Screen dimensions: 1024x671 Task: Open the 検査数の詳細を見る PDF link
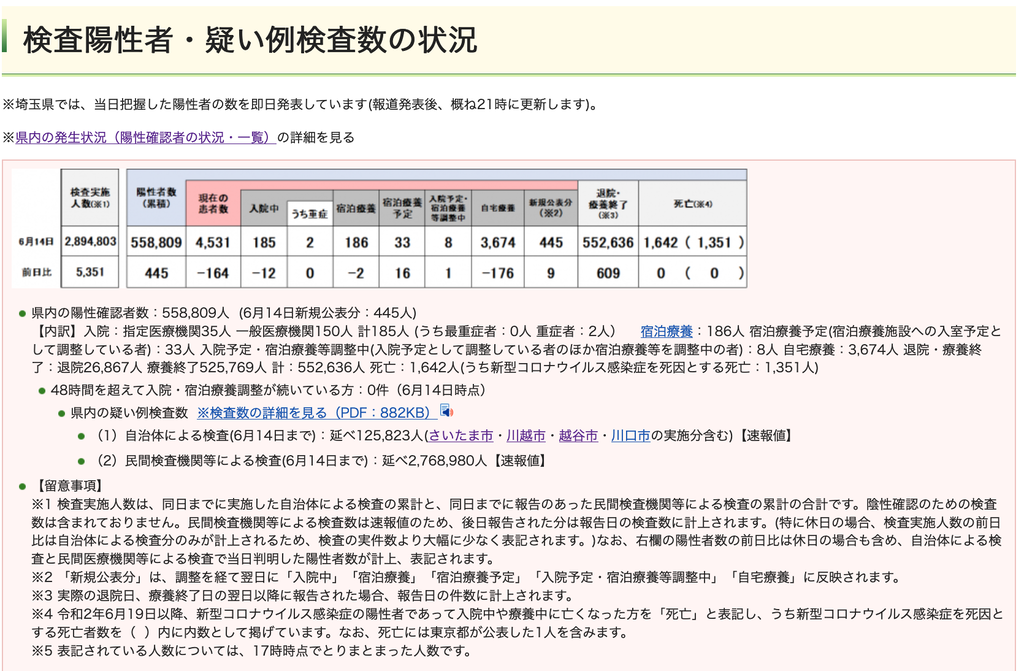point(317,412)
